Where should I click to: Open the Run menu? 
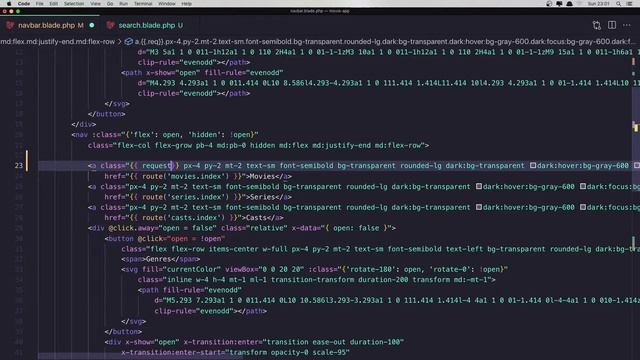pos(123,4)
